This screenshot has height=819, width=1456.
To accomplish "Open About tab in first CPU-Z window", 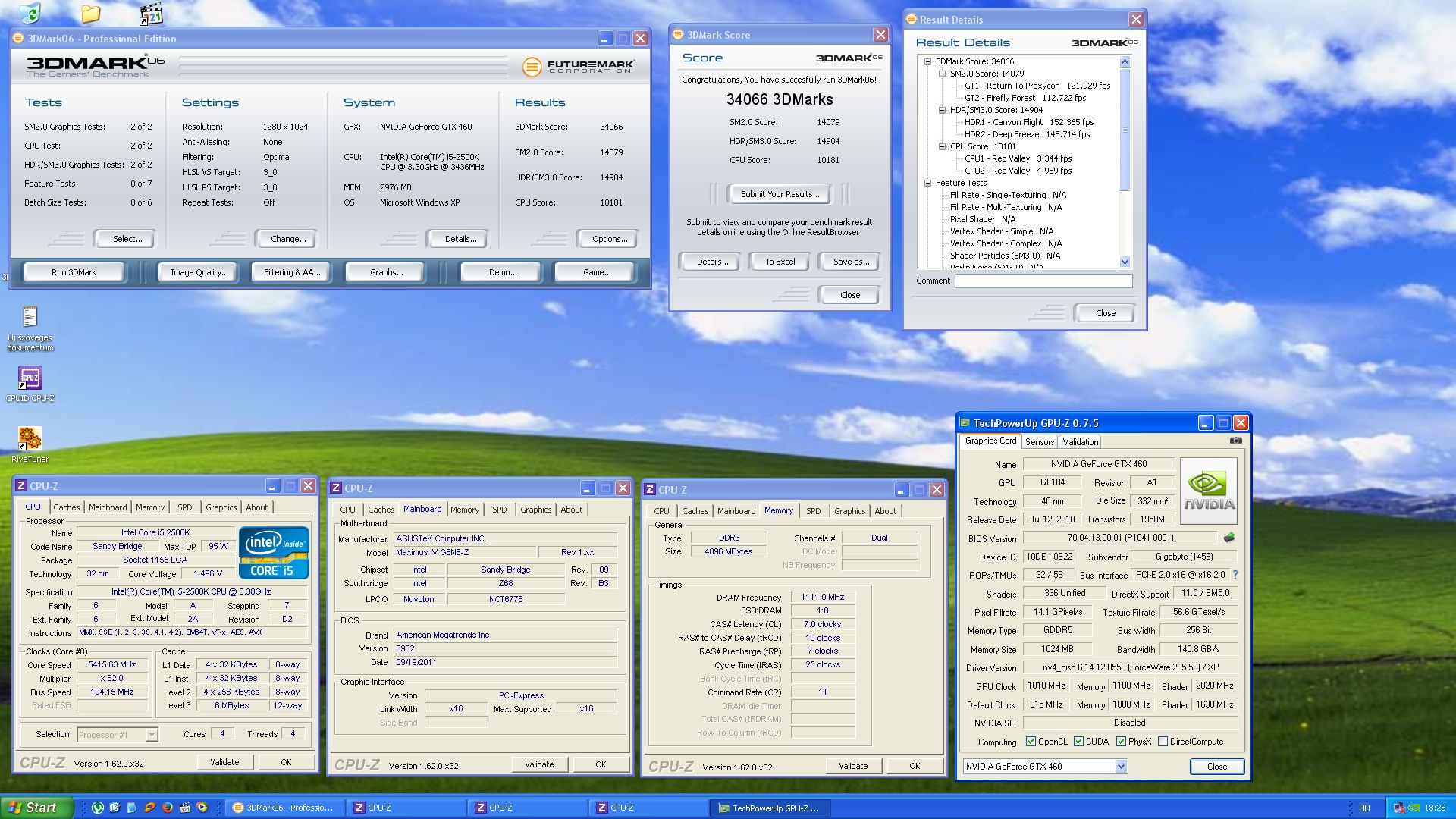I will (x=256, y=507).
